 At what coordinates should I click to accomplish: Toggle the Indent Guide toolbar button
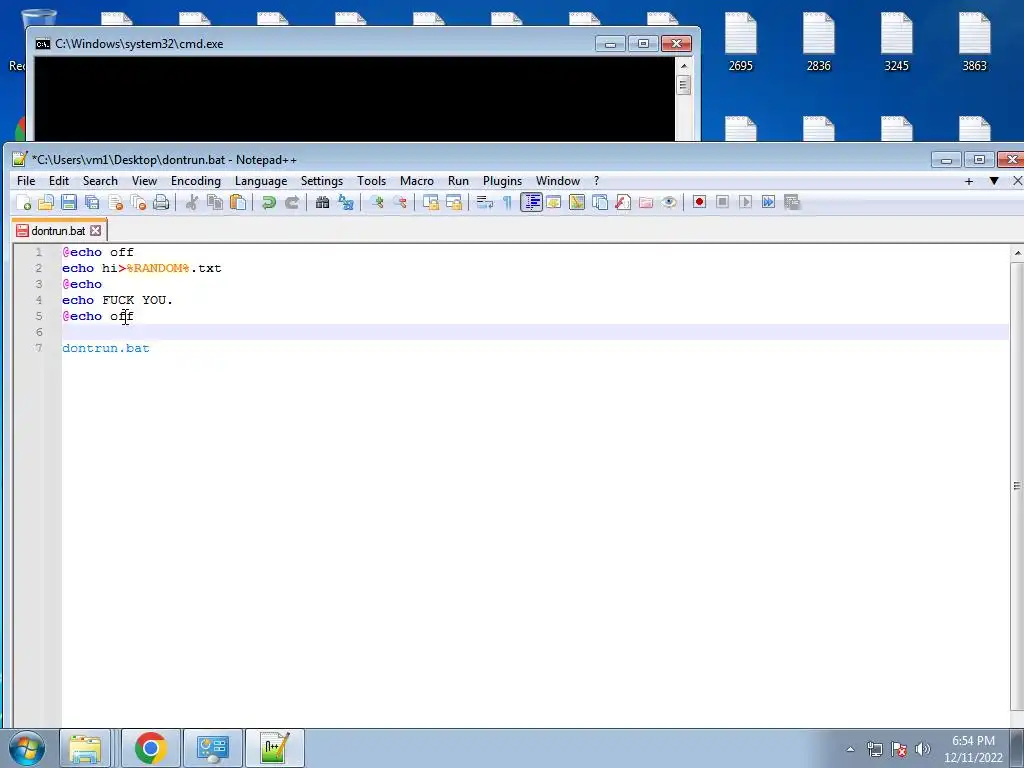531,202
